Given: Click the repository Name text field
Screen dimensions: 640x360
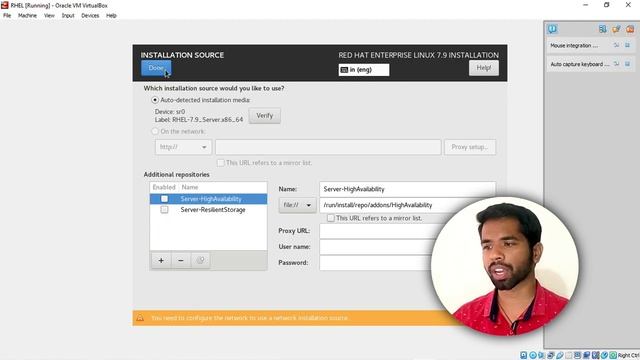Looking at the screenshot, I should 407,189.
